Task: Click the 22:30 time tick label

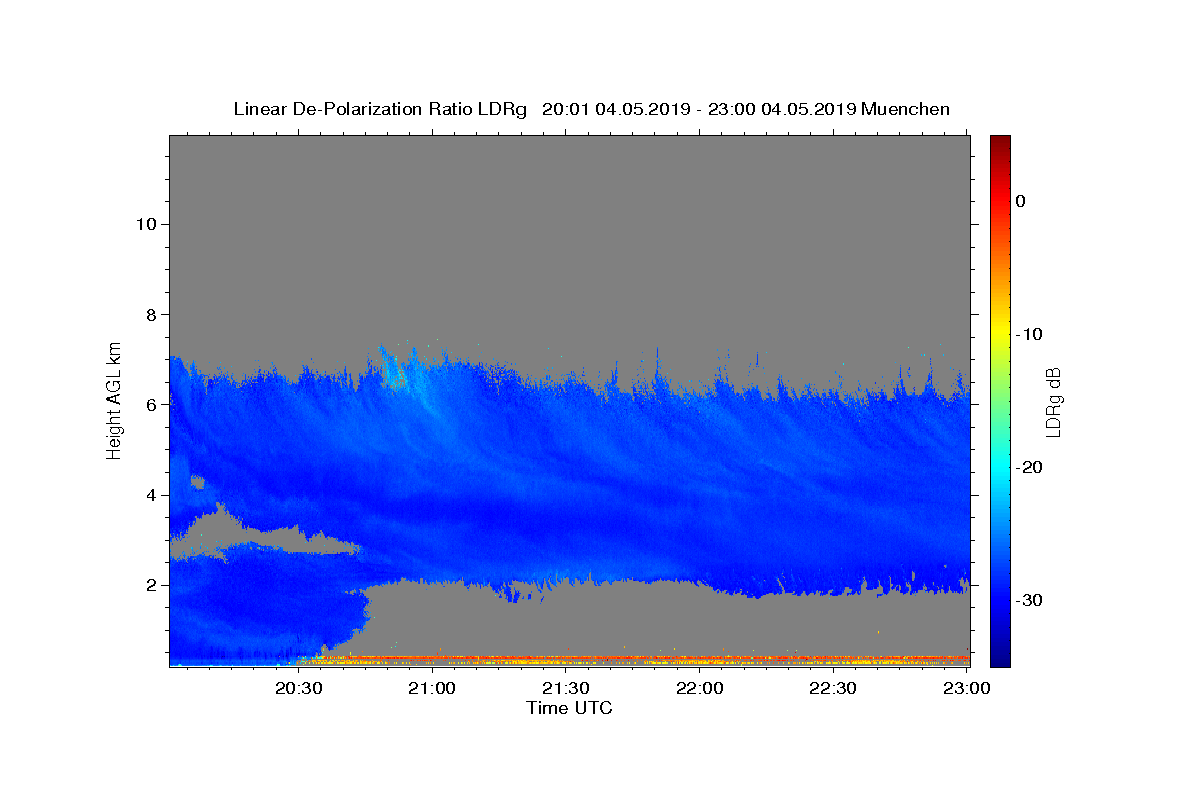Action: pos(833,689)
